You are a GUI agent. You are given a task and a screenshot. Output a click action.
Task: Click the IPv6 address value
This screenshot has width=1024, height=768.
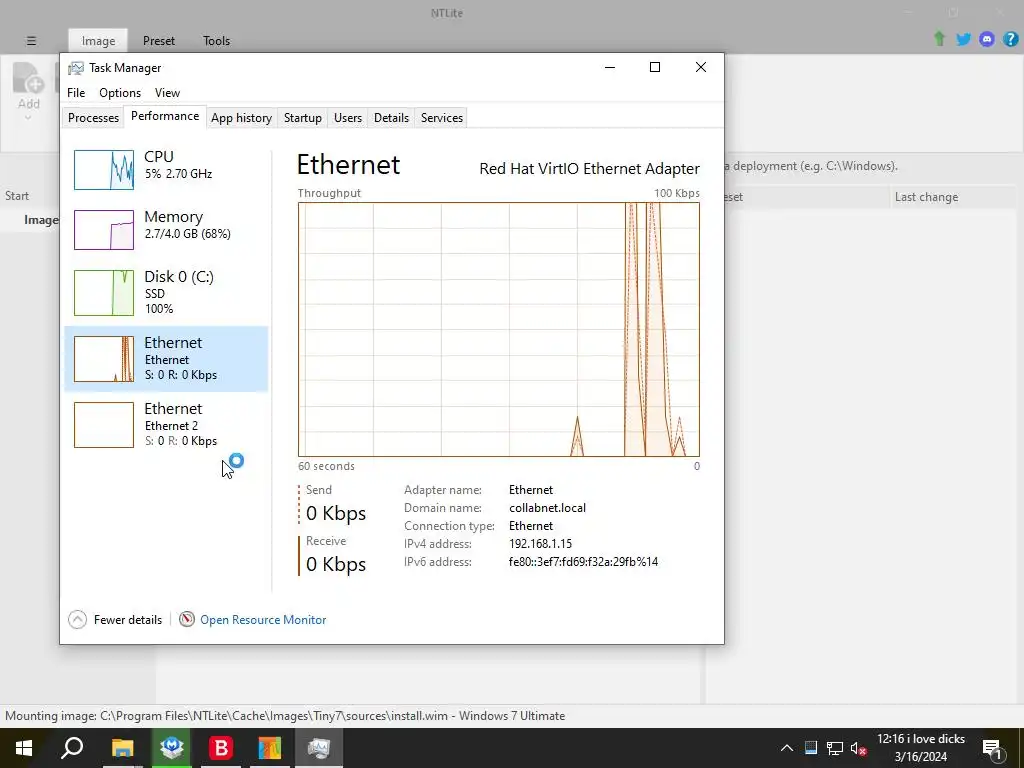(583, 562)
